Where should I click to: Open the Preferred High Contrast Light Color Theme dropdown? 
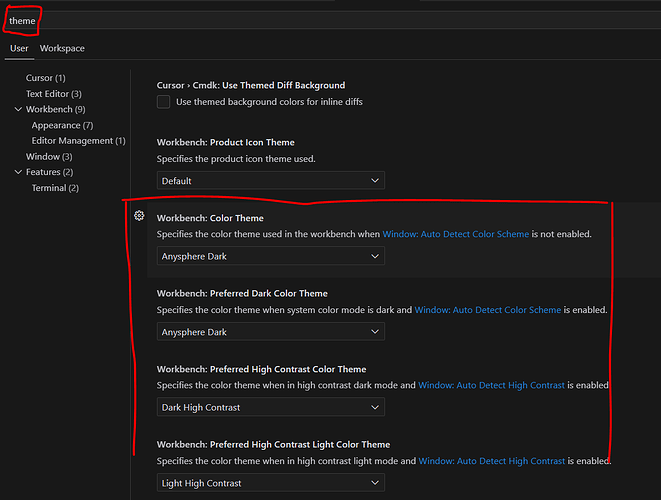pyautogui.click(x=271, y=483)
